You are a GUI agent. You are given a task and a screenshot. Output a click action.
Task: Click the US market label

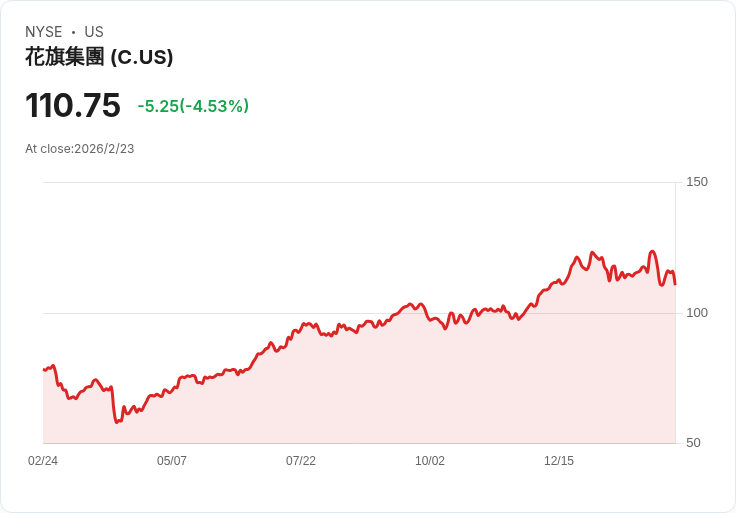94,32
